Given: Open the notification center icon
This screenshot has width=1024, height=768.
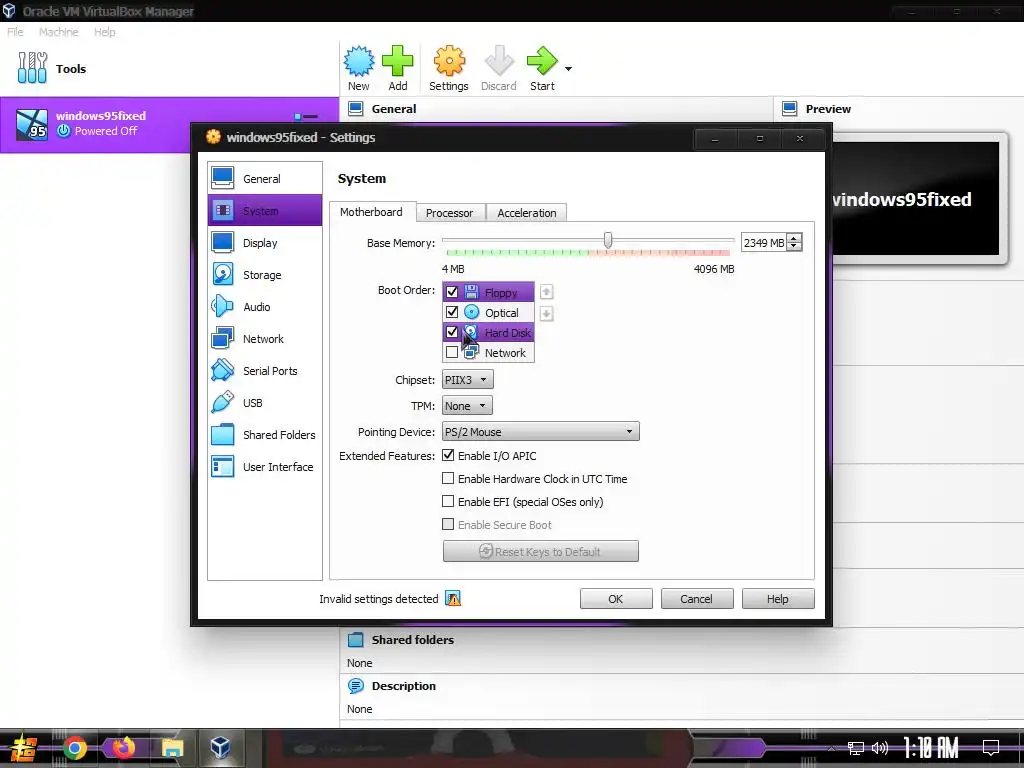Looking at the screenshot, I should point(991,748).
